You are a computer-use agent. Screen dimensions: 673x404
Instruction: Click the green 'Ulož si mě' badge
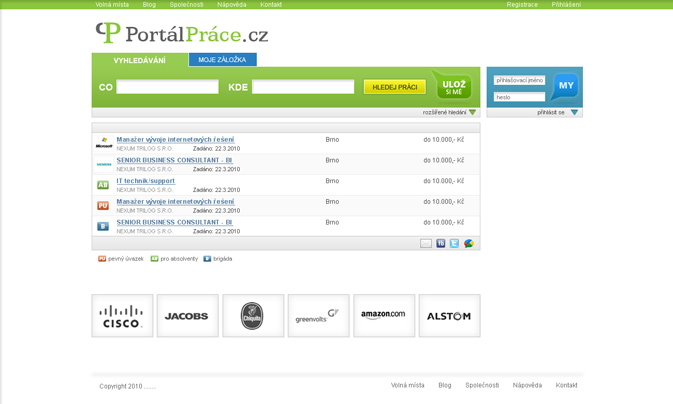click(x=453, y=87)
